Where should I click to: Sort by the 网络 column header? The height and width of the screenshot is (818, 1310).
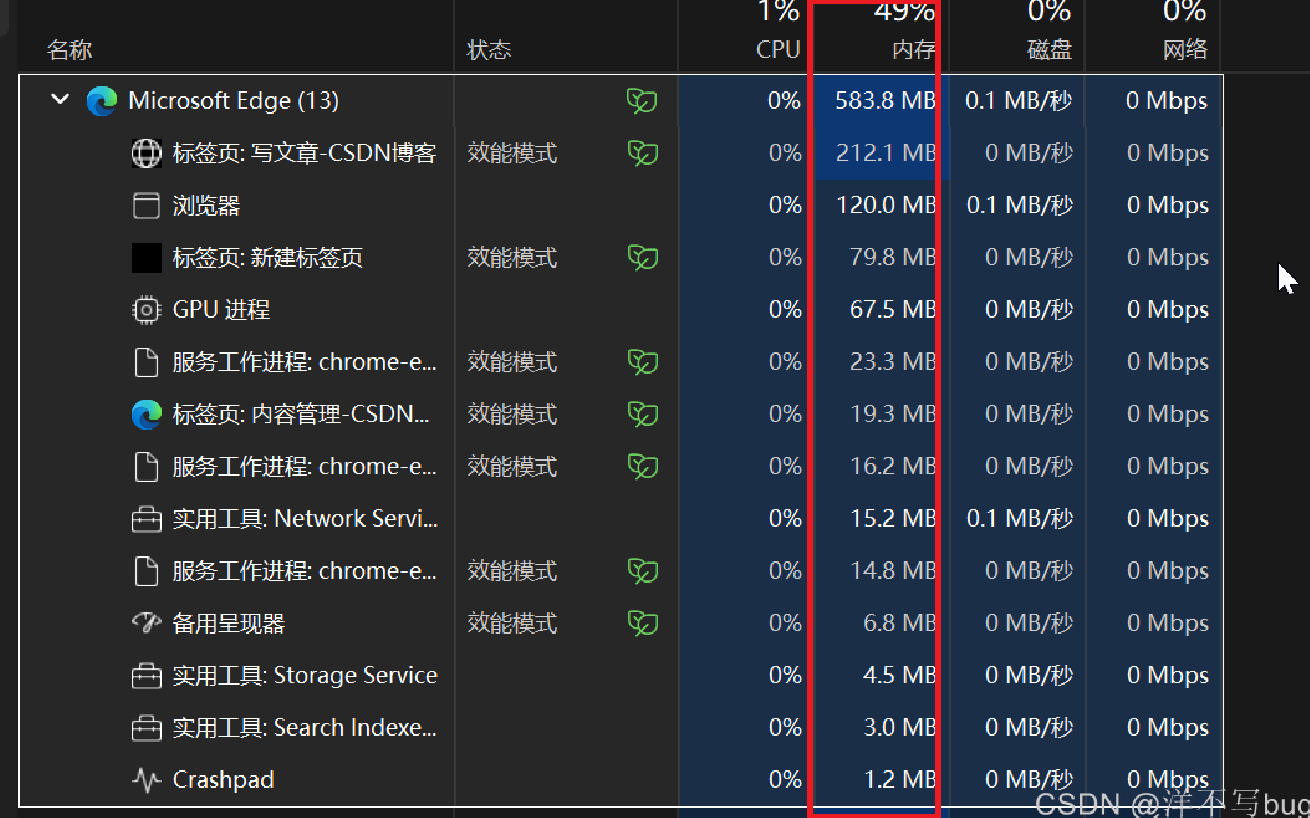pyautogui.click(x=1185, y=50)
